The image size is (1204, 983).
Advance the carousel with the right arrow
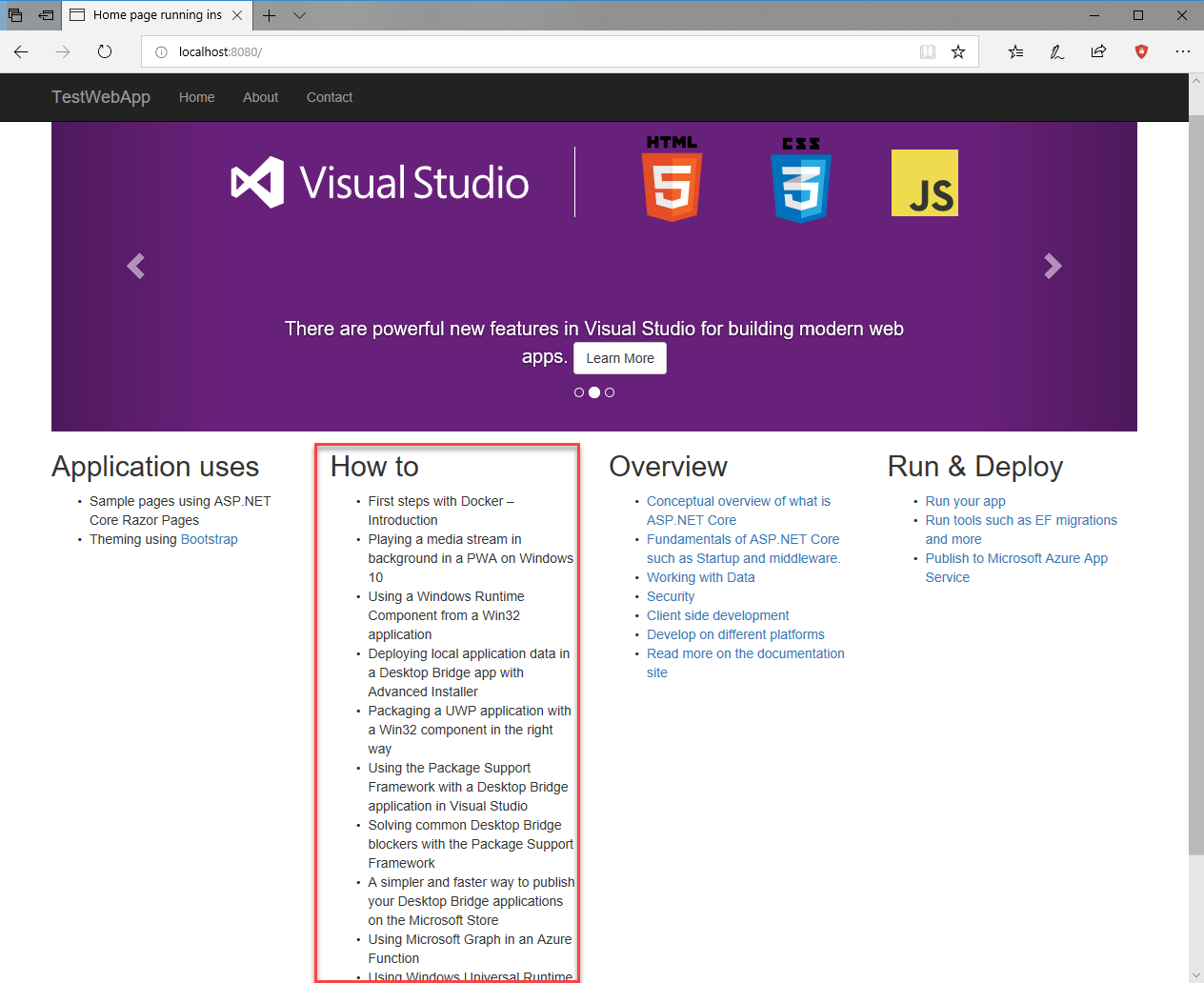[x=1053, y=266]
